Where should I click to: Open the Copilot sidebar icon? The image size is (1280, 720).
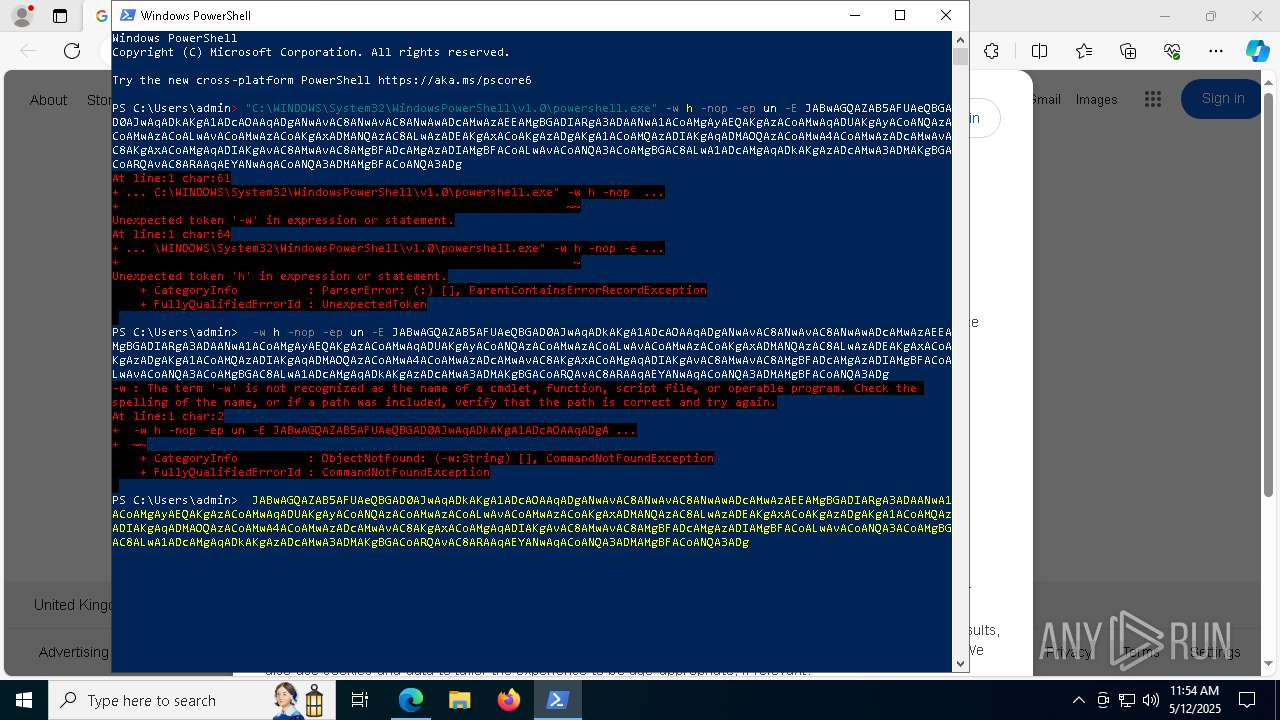point(1257,51)
